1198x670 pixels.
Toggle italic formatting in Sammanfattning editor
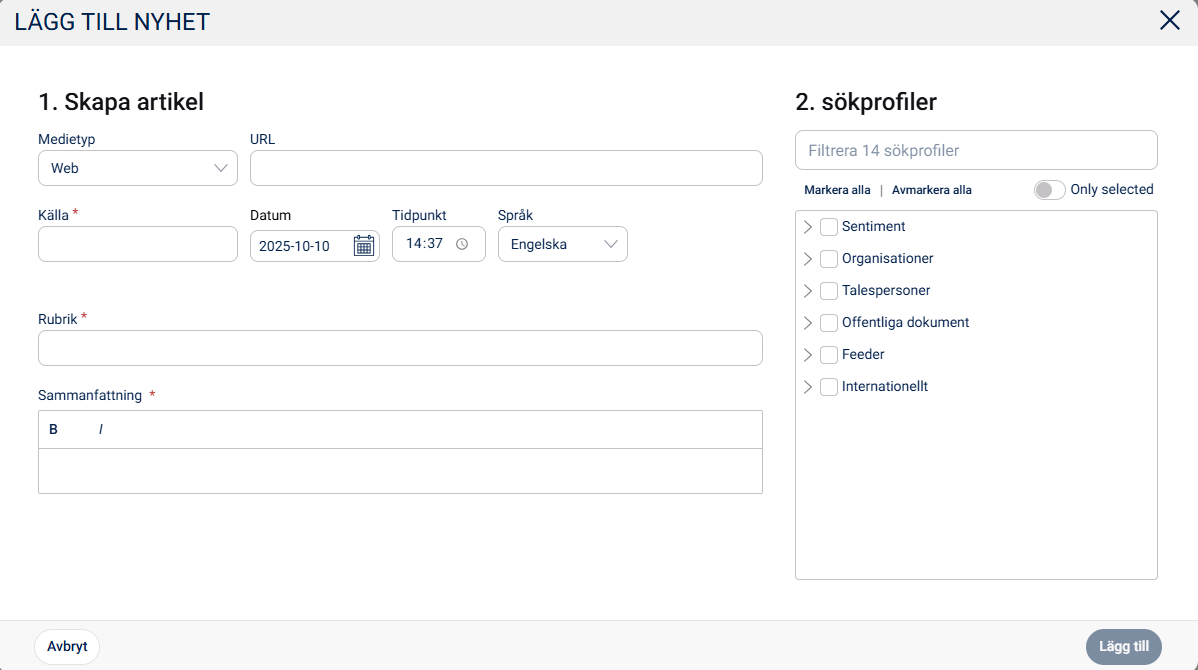tap(101, 429)
